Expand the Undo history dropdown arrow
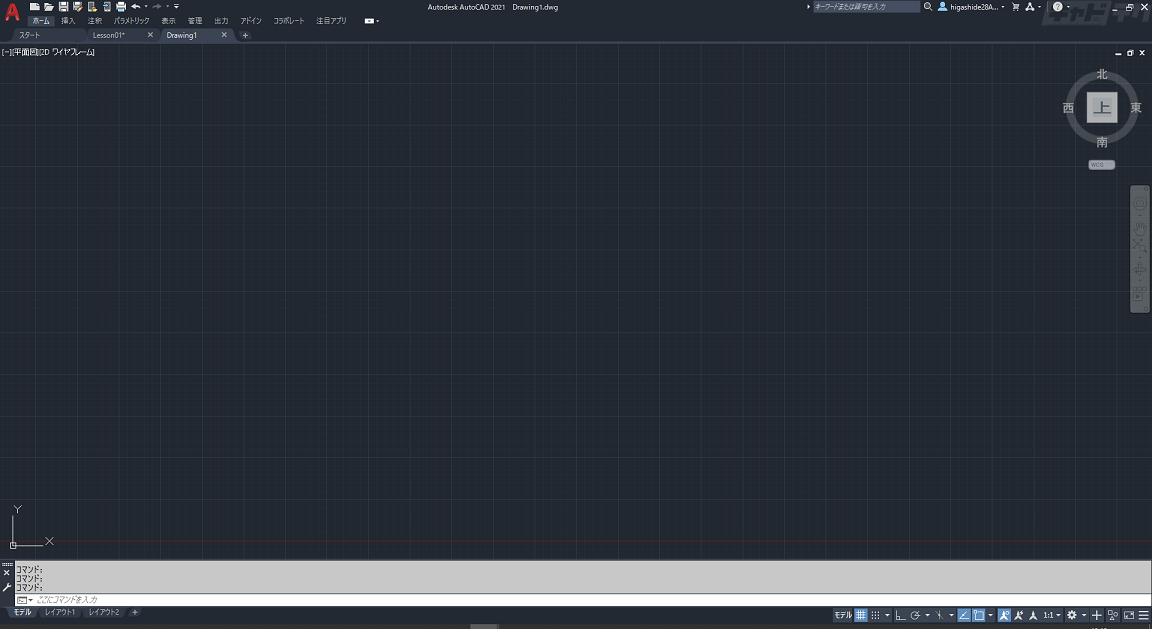Screen dimensions: 1152x629 146,7
